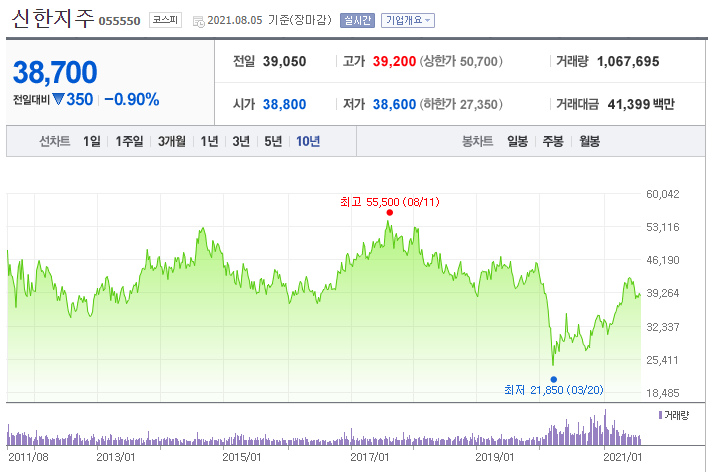Click the 신한지주 stock name heading
This screenshot has width=708, height=472.
(53, 19)
